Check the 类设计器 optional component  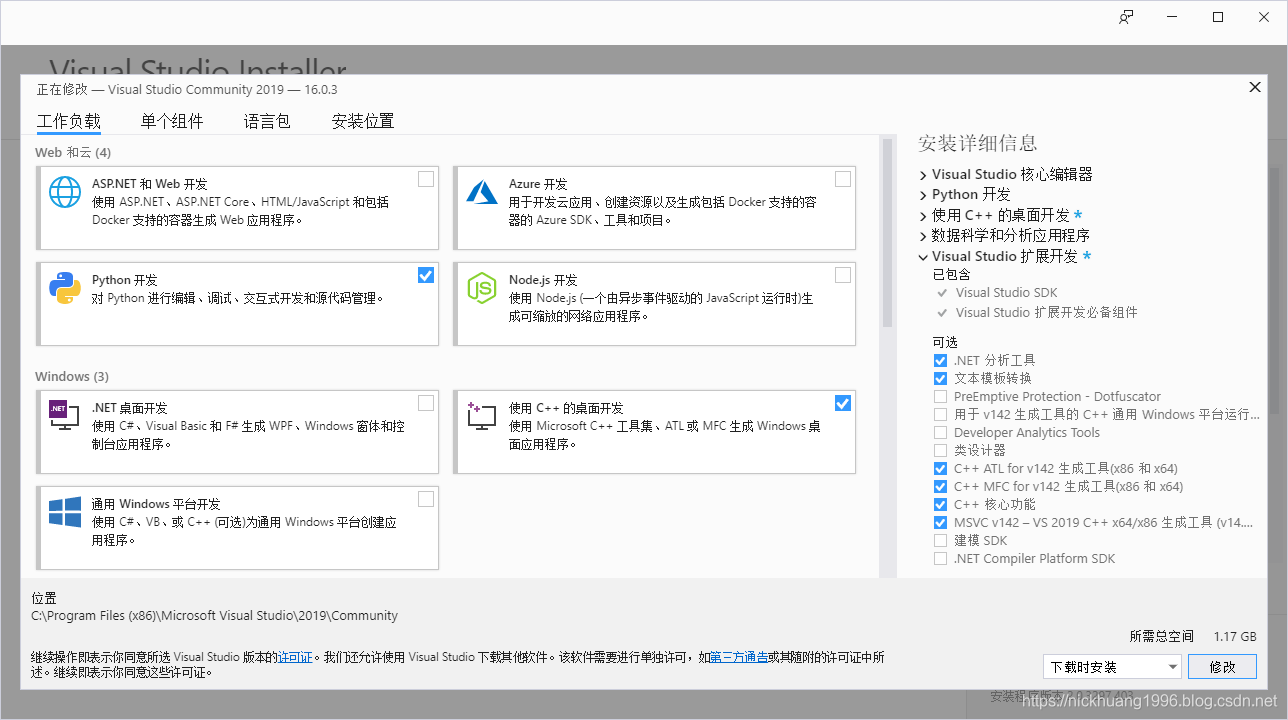pyautogui.click(x=940, y=450)
